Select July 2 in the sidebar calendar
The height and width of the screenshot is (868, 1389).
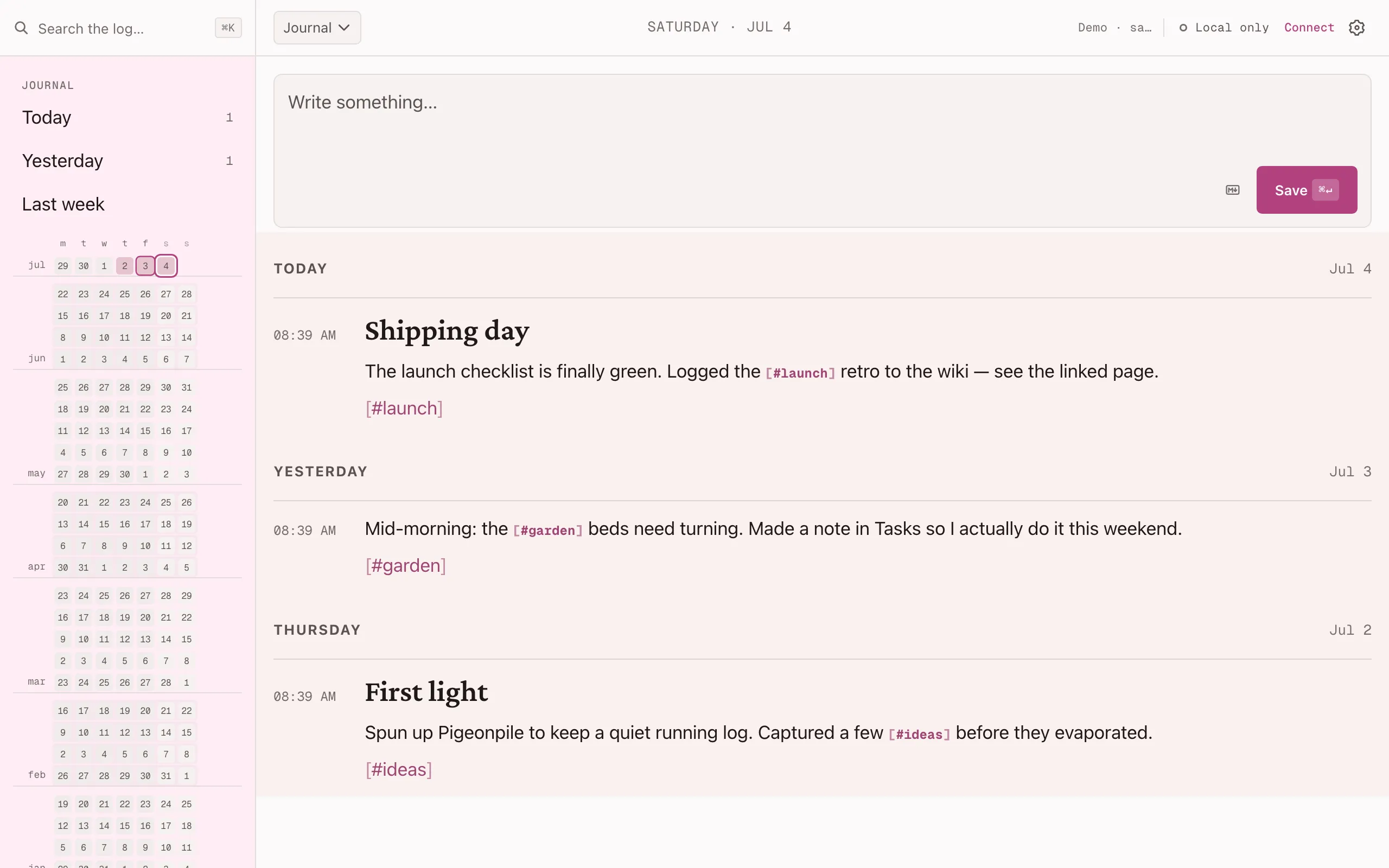(125, 266)
